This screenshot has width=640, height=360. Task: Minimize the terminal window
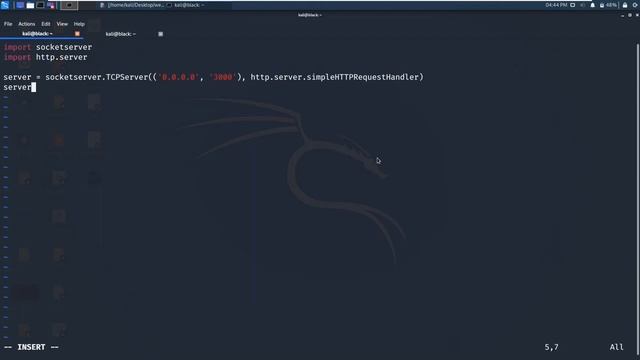pos(622,16)
